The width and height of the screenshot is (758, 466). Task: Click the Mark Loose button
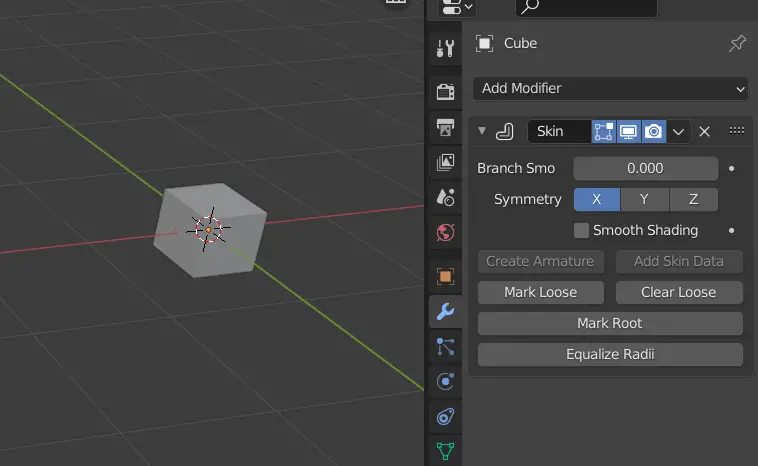540,292
